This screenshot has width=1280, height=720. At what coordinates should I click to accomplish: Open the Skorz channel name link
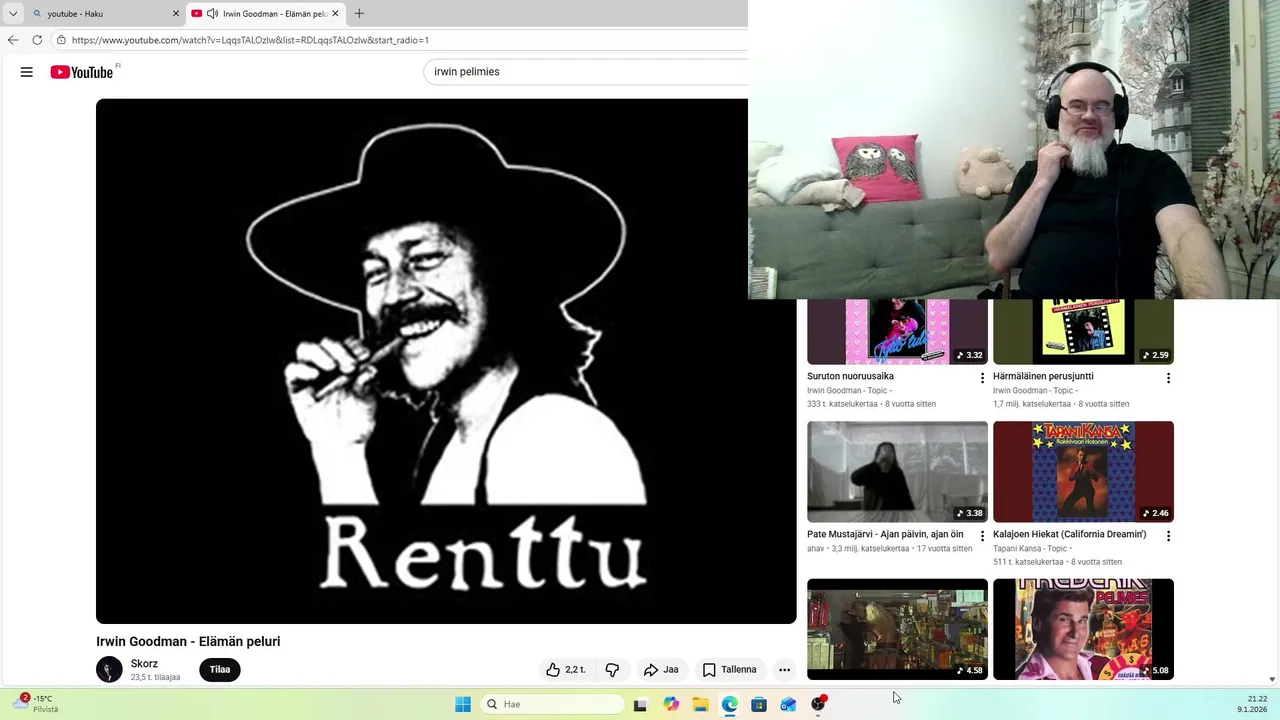point(144,664)
